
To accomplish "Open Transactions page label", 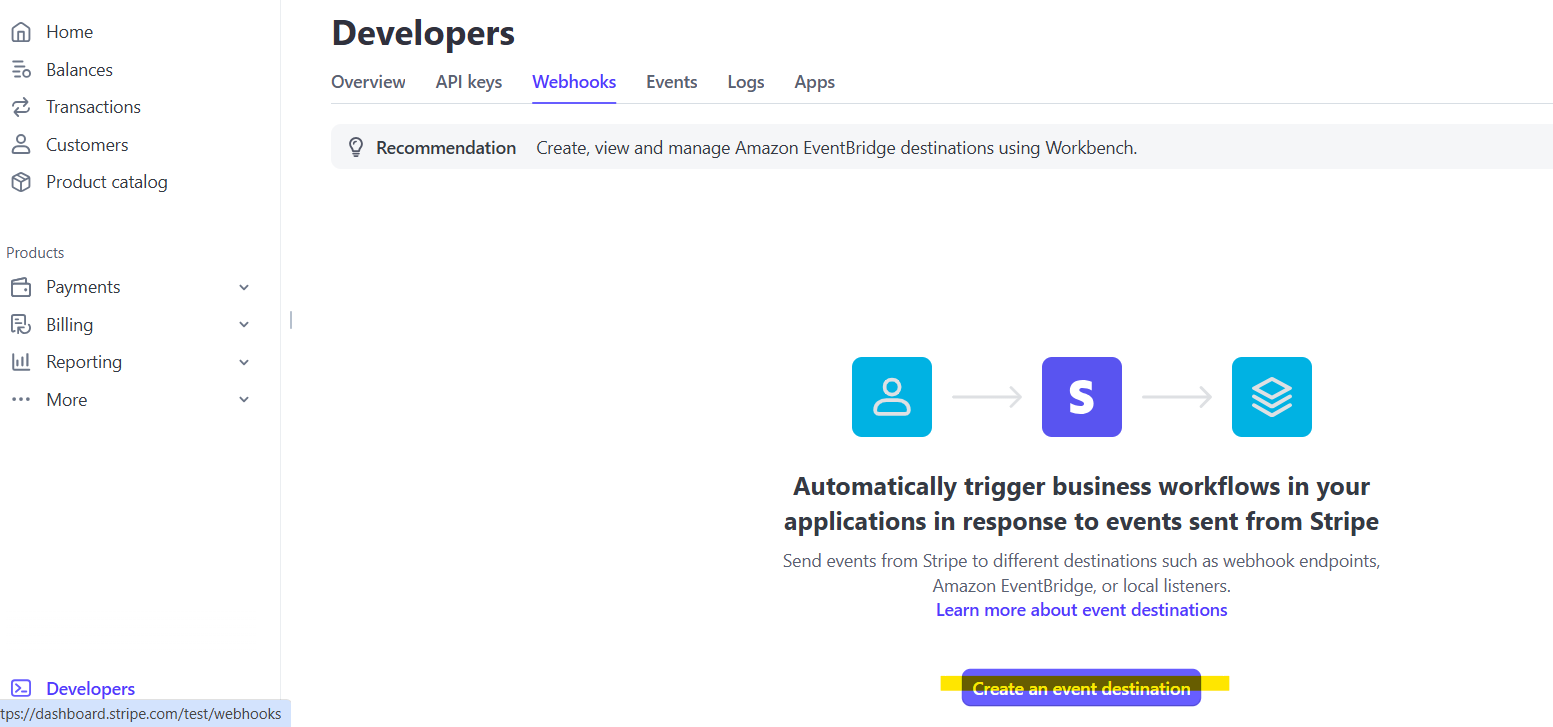I will 93,107.
